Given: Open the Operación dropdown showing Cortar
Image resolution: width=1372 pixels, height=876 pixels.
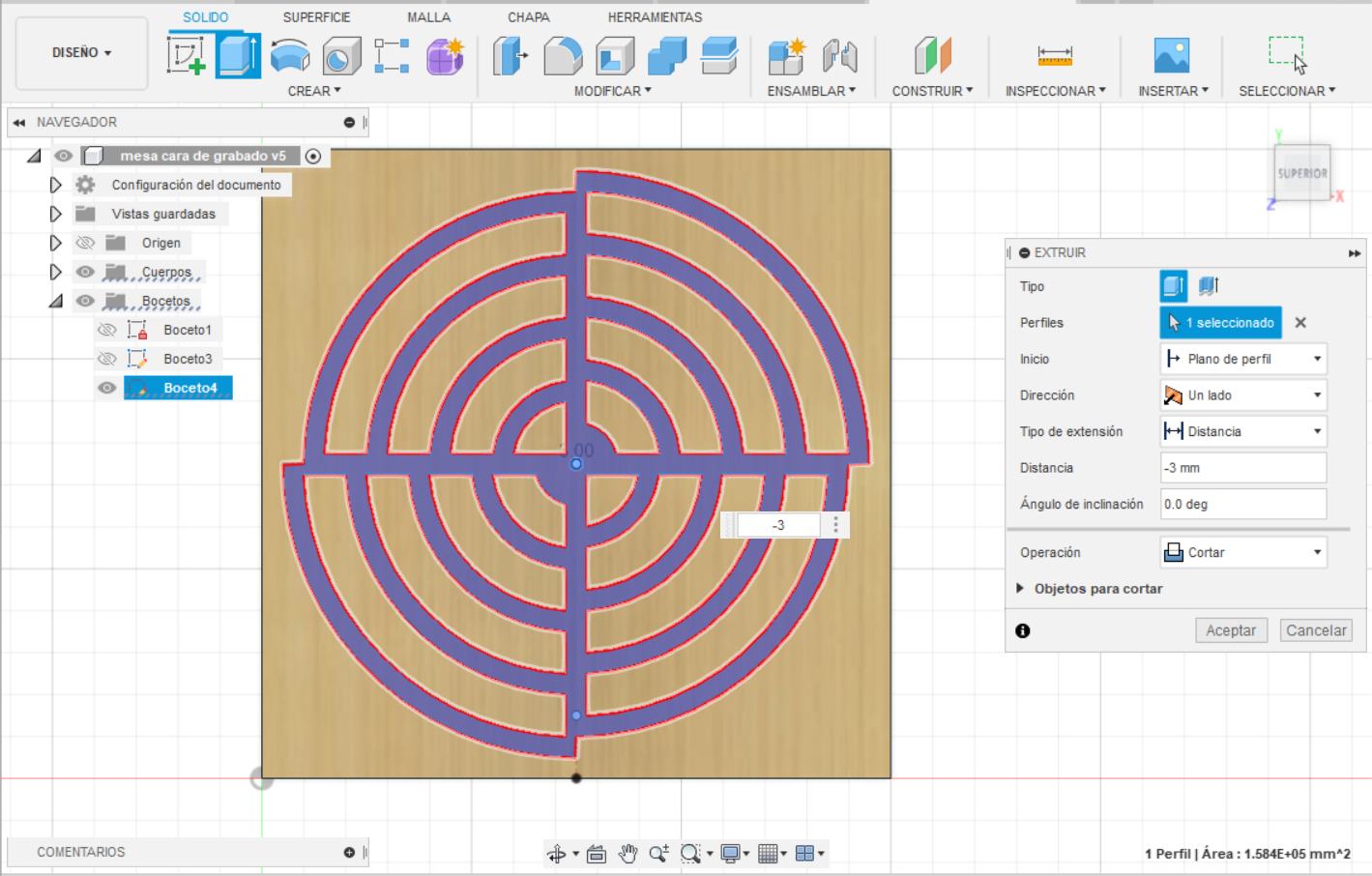Looking at the screenshot, I should pos(1242,552).
